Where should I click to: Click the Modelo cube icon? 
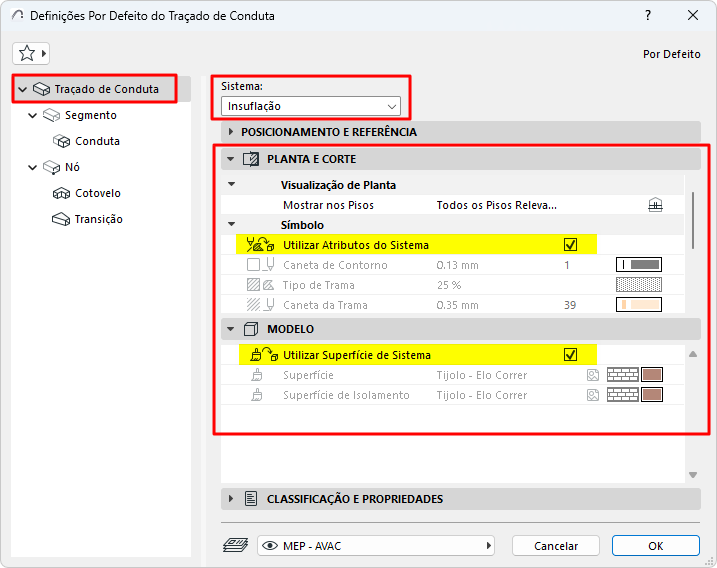click(251, 329)
